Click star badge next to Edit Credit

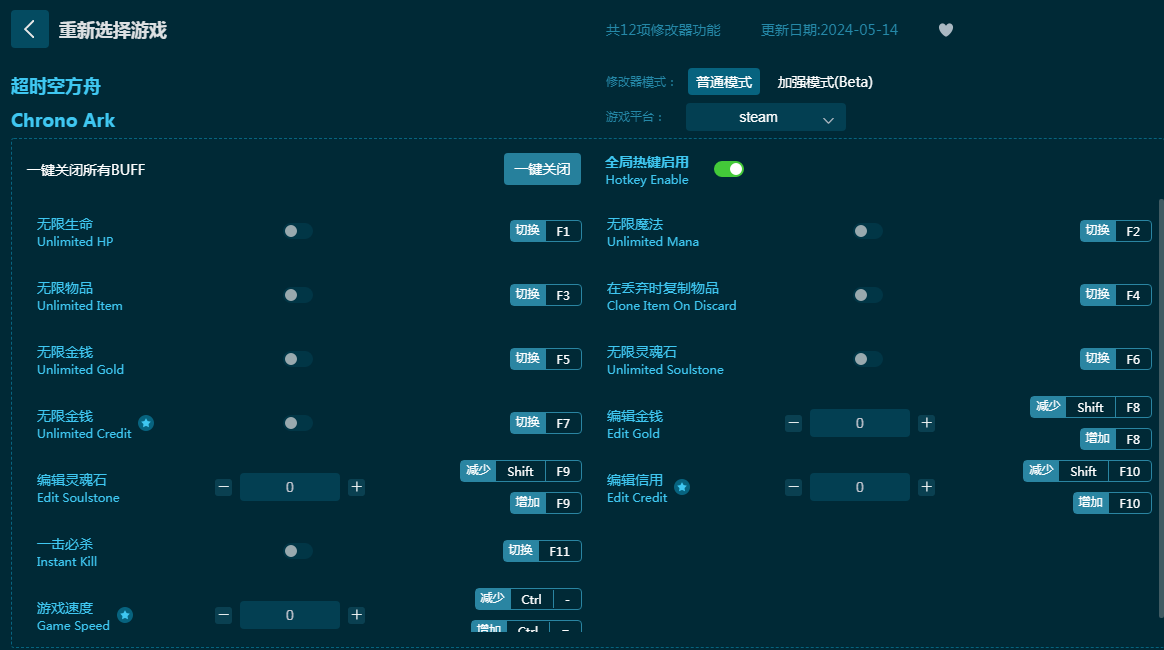click(681, 487)
